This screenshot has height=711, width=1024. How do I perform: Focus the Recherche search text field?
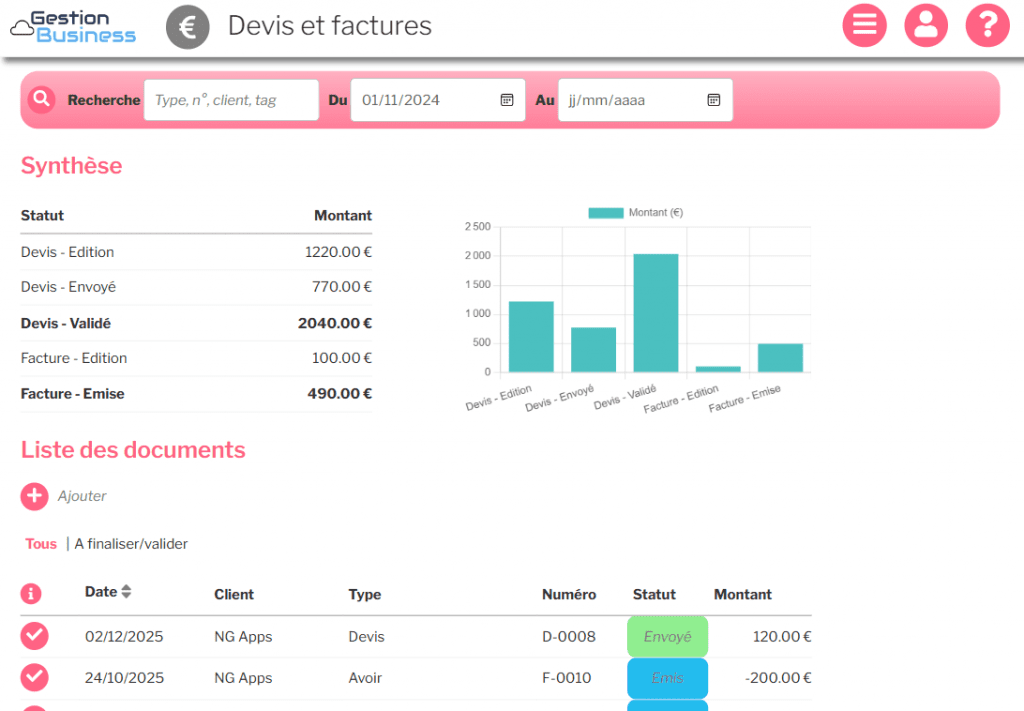[x=231, y=100]
